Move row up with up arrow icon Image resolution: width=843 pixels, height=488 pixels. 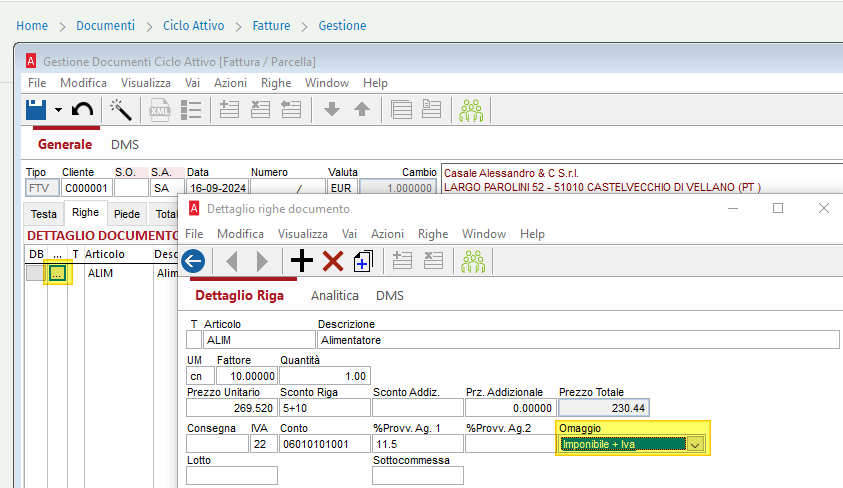coord(362,110)
